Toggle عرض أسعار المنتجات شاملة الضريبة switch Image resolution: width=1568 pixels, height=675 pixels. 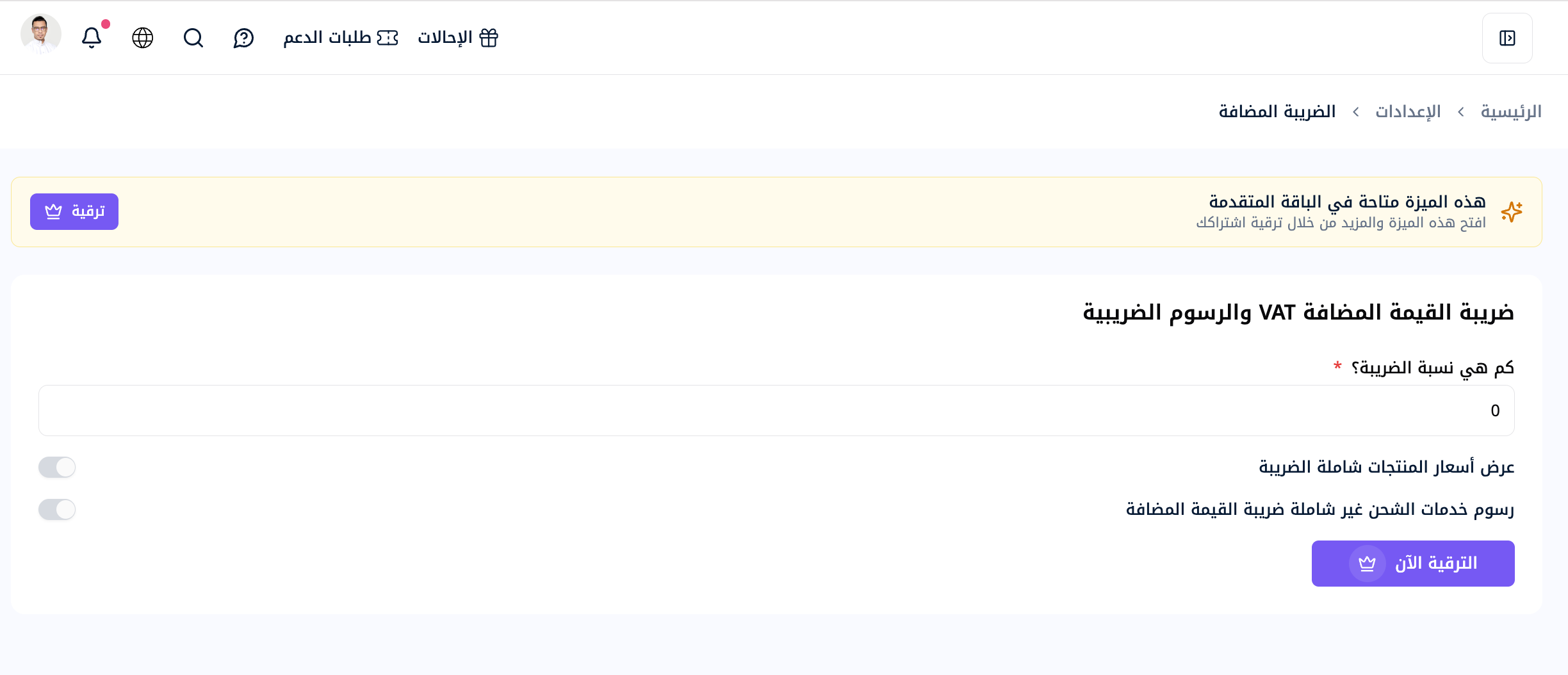pos(57,468)
